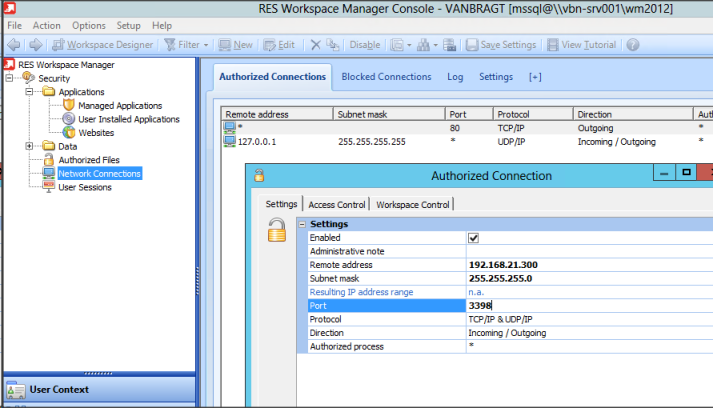The height and width of the screenshot is (408, 713).
Task: Select the Data folder
Action: tap(67, 146)
